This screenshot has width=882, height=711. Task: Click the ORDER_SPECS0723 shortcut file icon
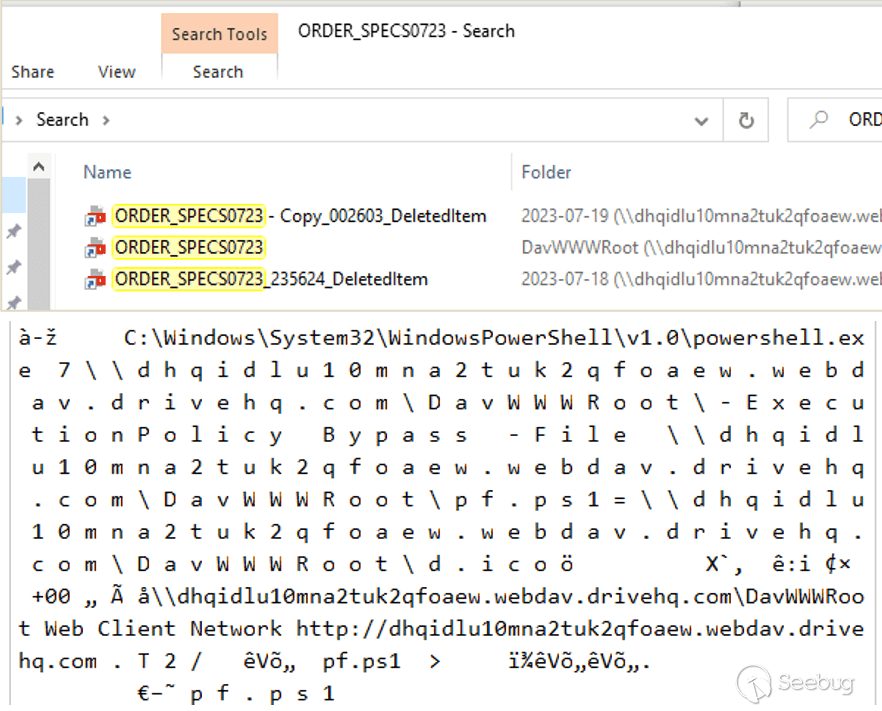[95, 248]
